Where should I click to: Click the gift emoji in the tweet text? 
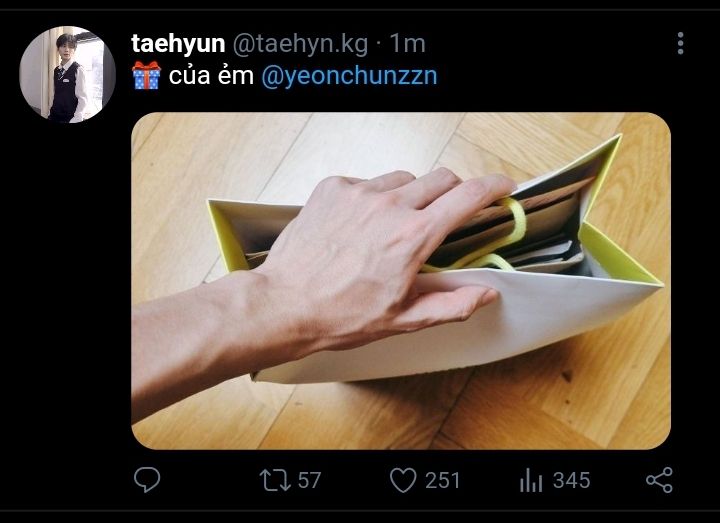tap(146, 75)
